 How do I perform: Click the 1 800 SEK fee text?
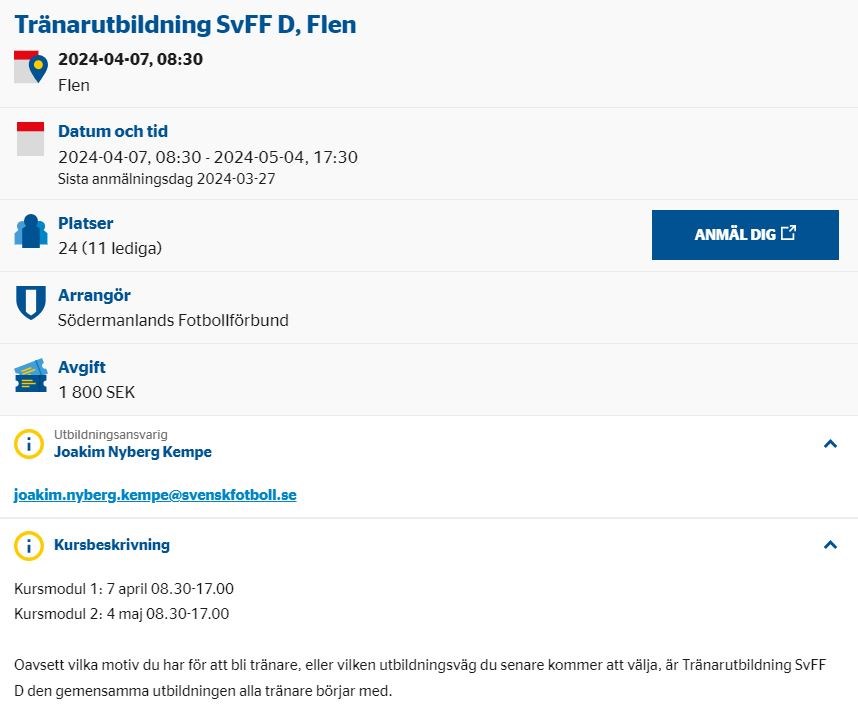pyautogui.click(x=97, y=392)
